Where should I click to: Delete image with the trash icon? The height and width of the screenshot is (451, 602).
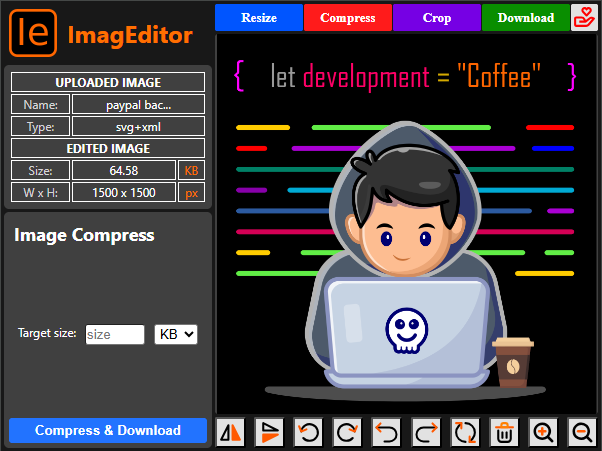[x=504, y=432]
